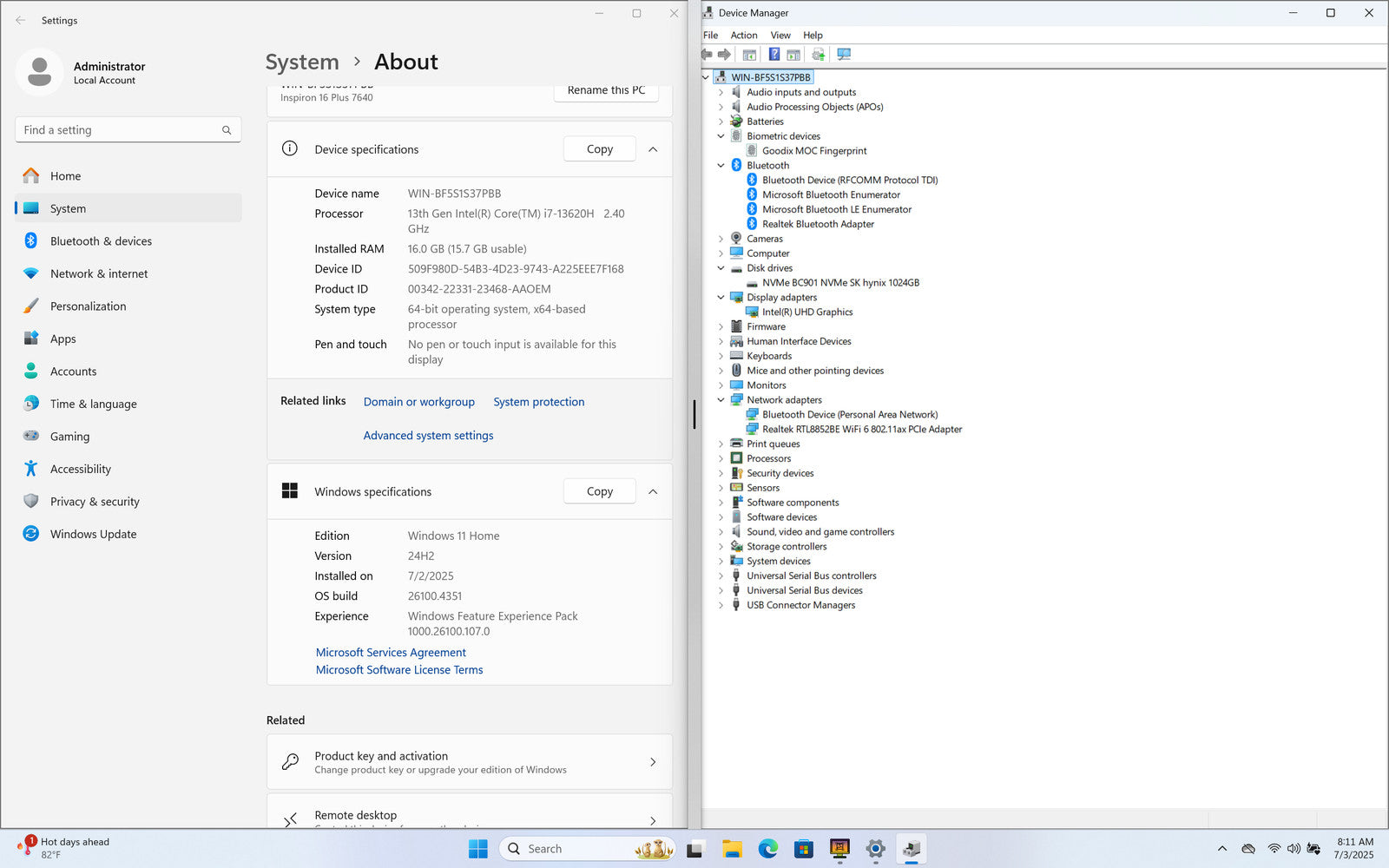Screen dimensions: 1389x868
Task: Collapse the Bluetooth category in device tree
Action: point(721,166)
